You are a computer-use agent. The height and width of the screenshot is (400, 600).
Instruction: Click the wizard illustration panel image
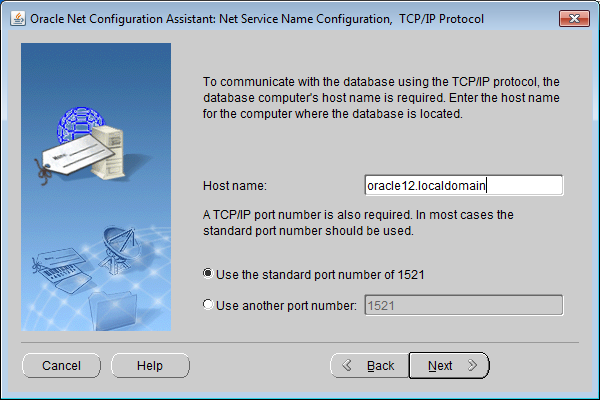point(96,187)
